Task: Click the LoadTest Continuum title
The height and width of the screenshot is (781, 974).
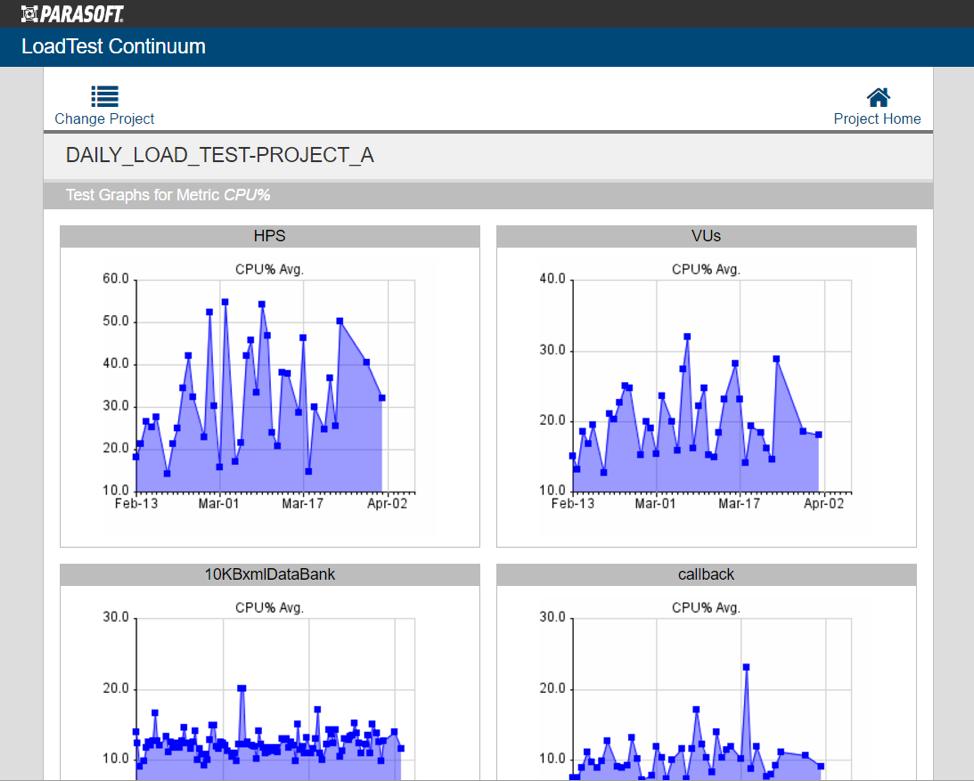Action: (113, 47)
